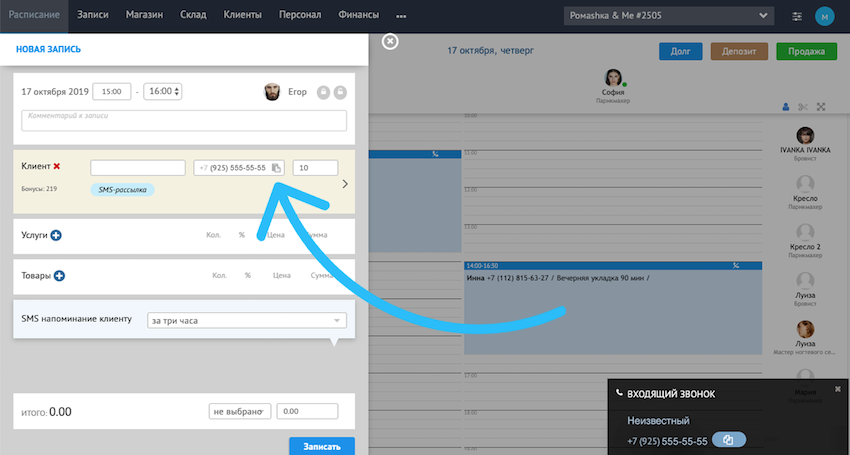Add a product with the Товары plus icon
This screenshot has width=850, height=455.
[59, 275]
